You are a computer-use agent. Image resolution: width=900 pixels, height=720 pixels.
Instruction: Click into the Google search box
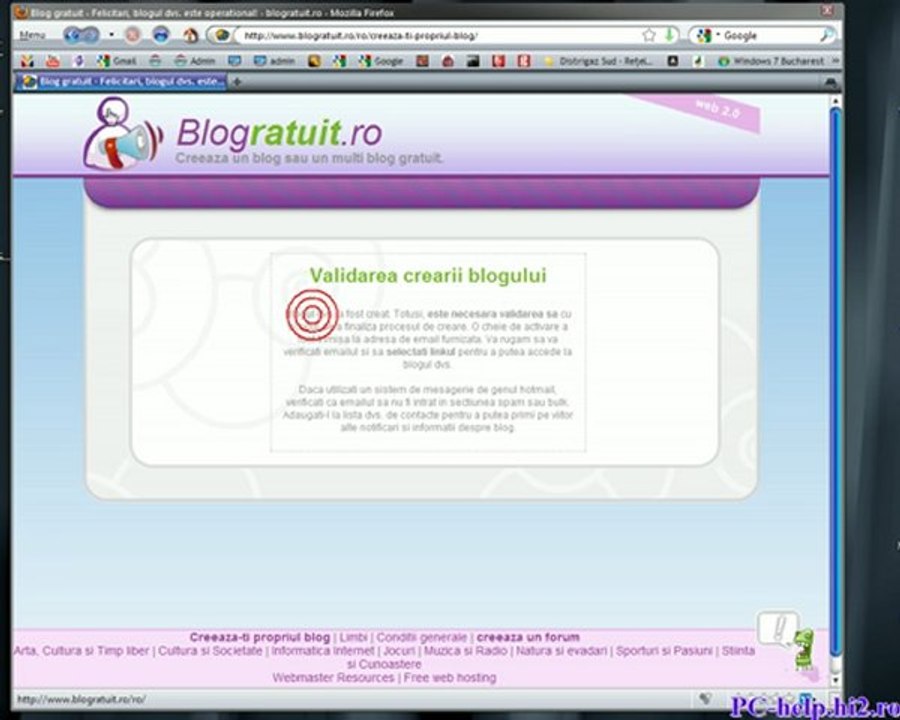click(769, 36)
